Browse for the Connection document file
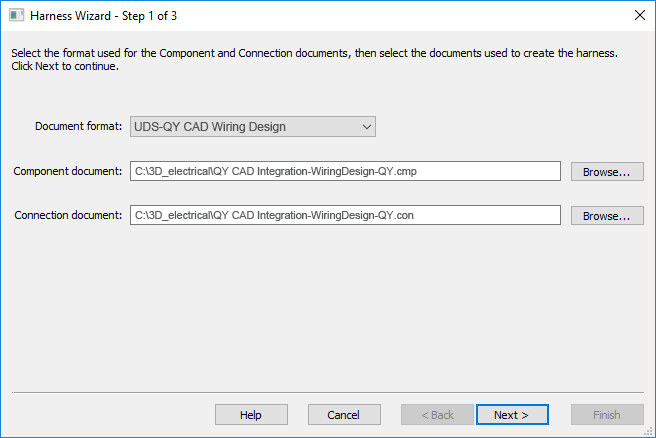Image resolution: width=656 pixels, height=438 pixels. pos(607,216)
